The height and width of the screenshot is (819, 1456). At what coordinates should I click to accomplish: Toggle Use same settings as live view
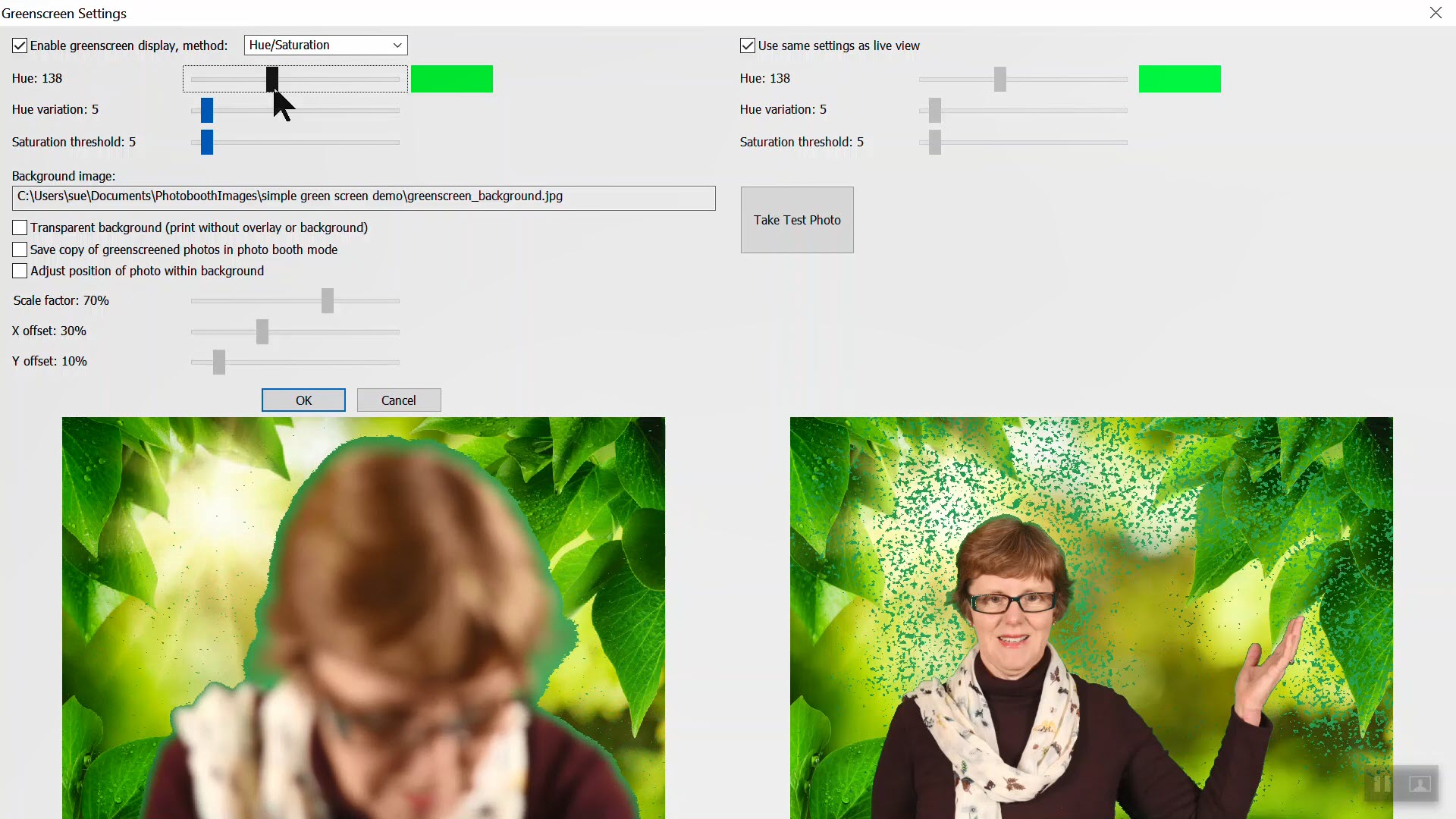pos(748,45)
